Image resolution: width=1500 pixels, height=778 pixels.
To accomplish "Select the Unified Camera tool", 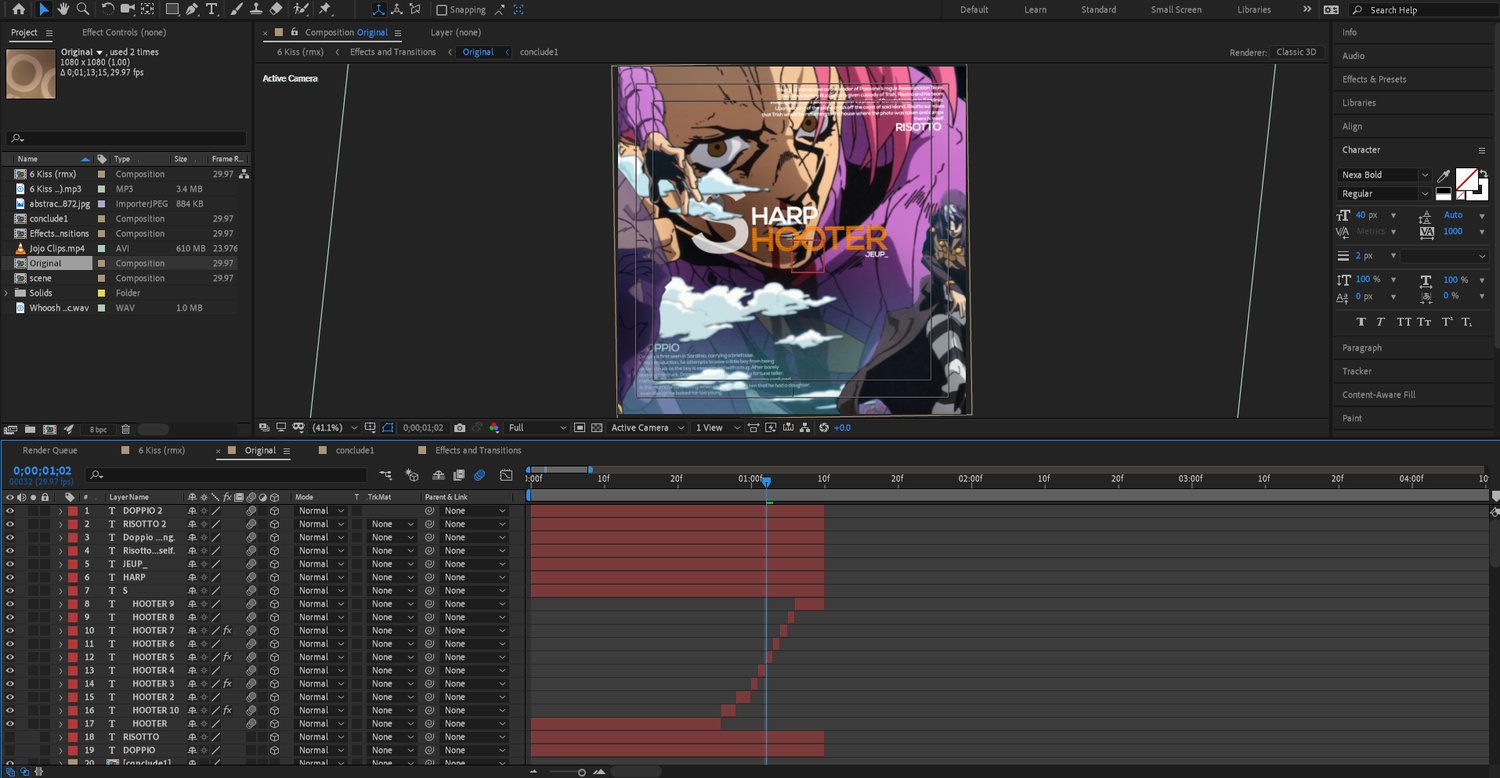I will pos(127,9).
